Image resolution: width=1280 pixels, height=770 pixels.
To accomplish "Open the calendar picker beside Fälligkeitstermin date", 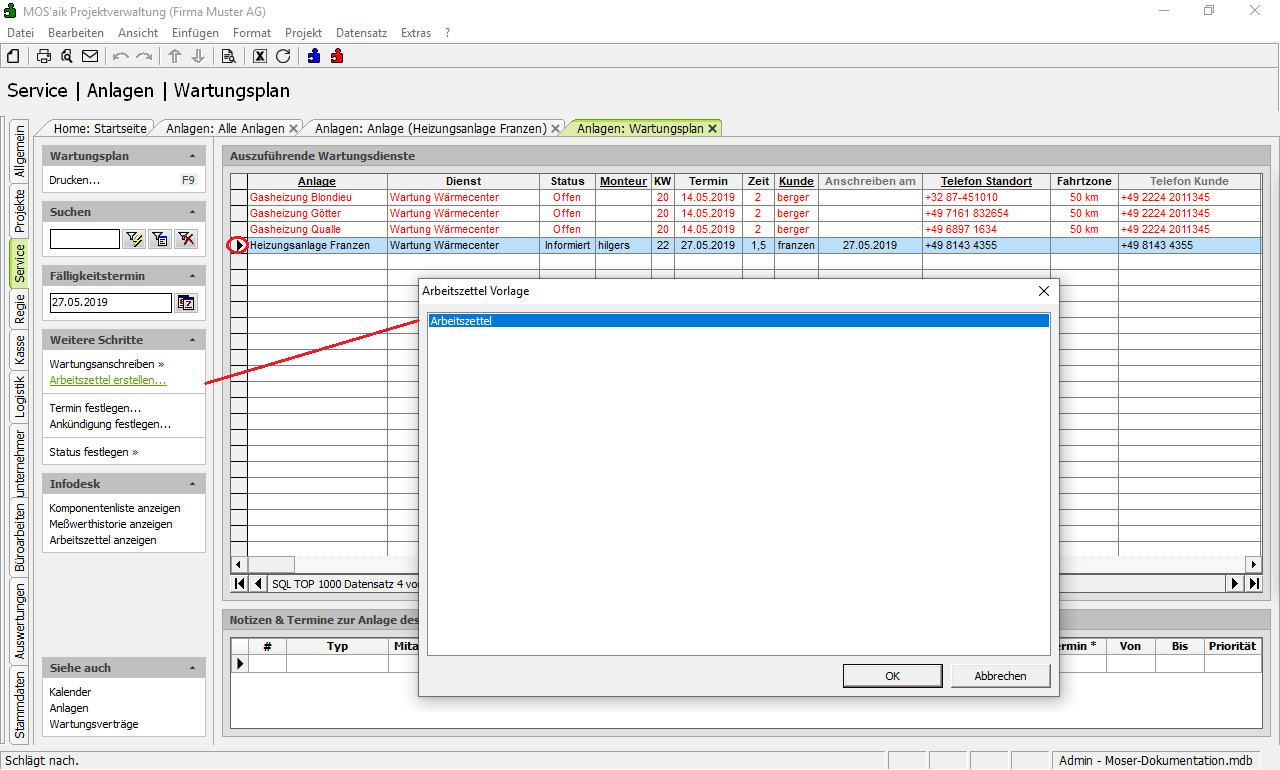I will 186,303.
